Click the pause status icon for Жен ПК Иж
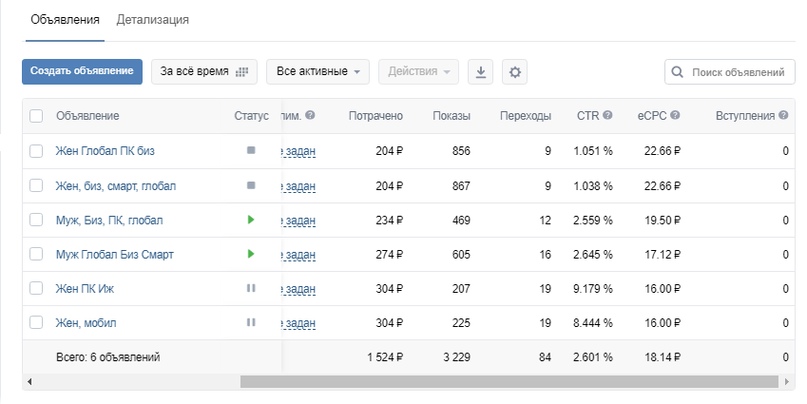 pyautogui.click(x=251, y=288)
